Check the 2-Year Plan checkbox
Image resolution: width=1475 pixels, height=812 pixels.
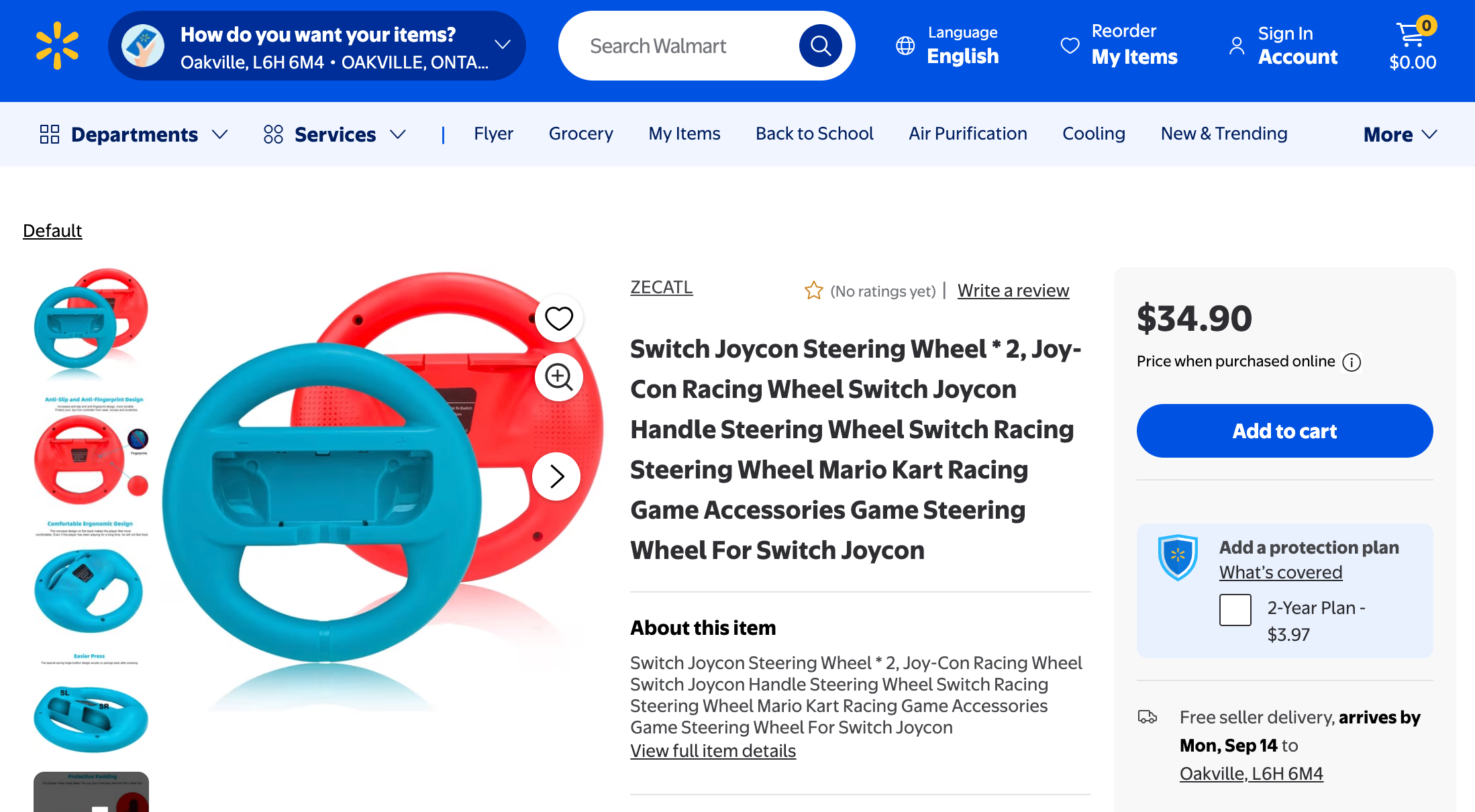1235,610
